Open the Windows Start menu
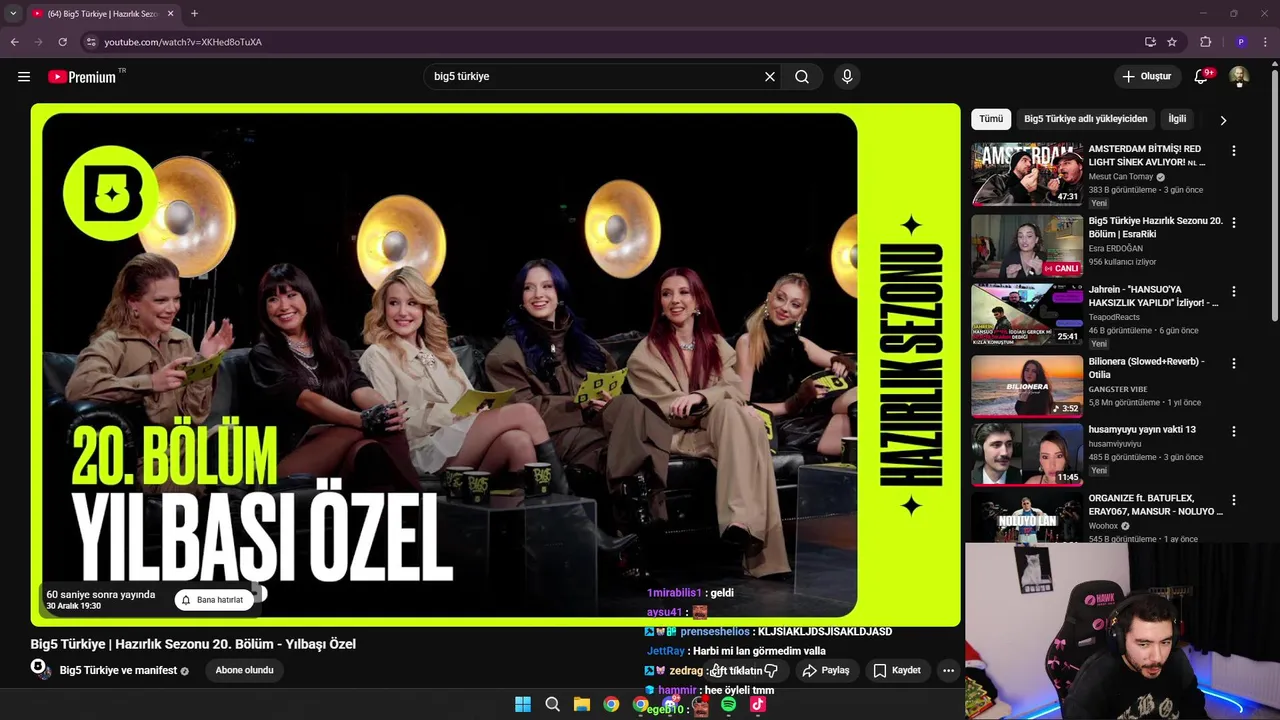 click(523, 705)
